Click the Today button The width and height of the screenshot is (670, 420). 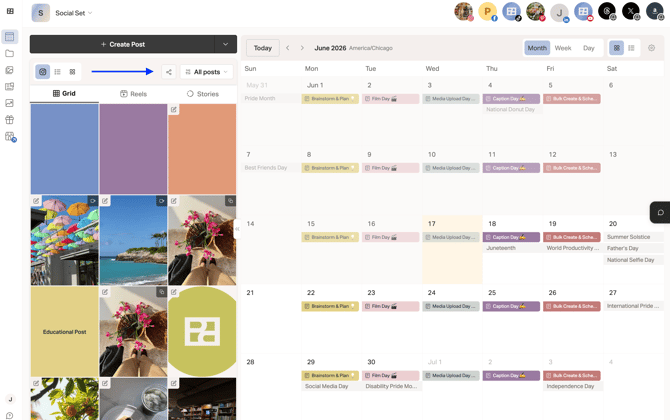coord(263,48)
